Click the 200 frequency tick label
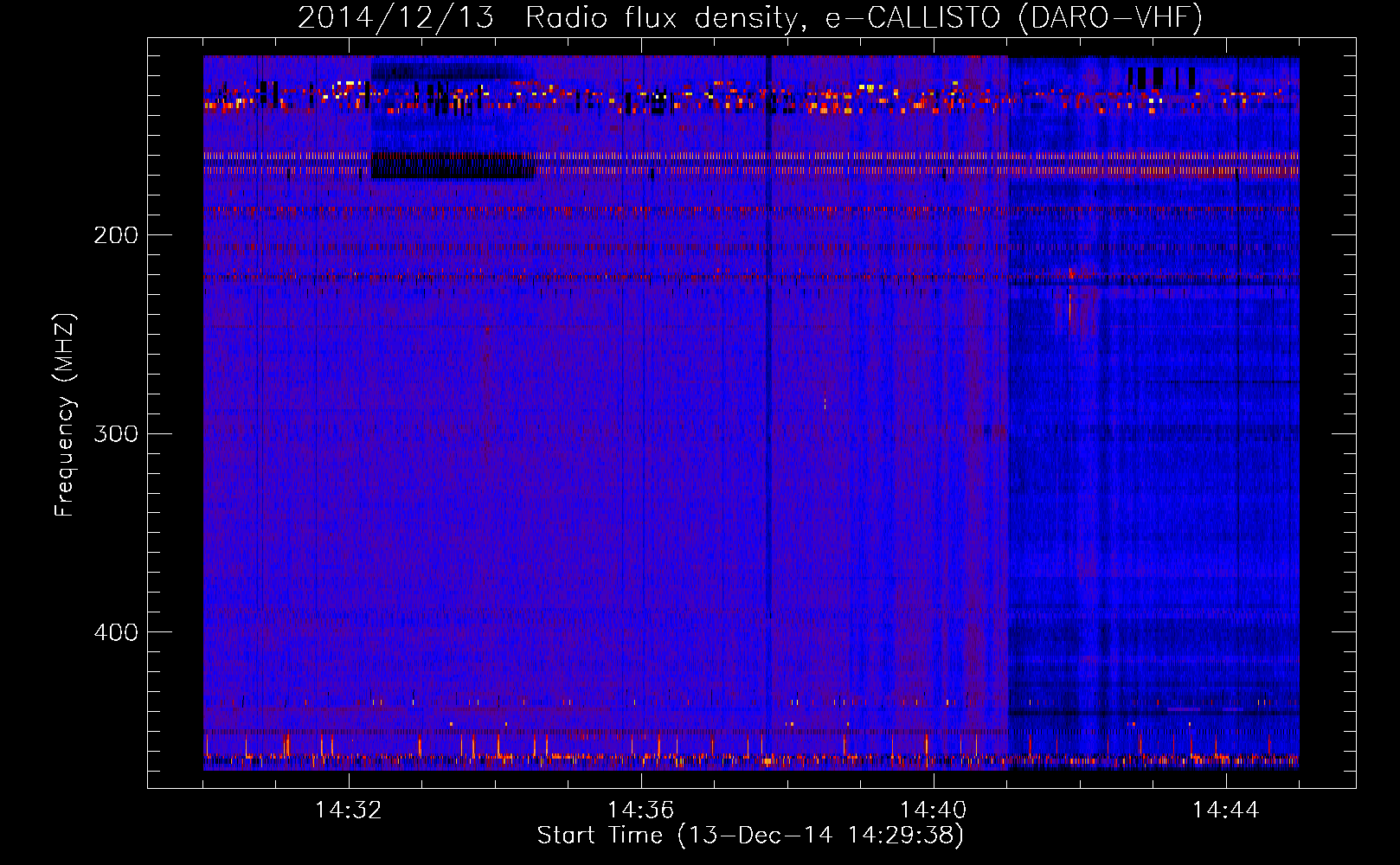This screenshot has height=865, width=1400. 116,235
